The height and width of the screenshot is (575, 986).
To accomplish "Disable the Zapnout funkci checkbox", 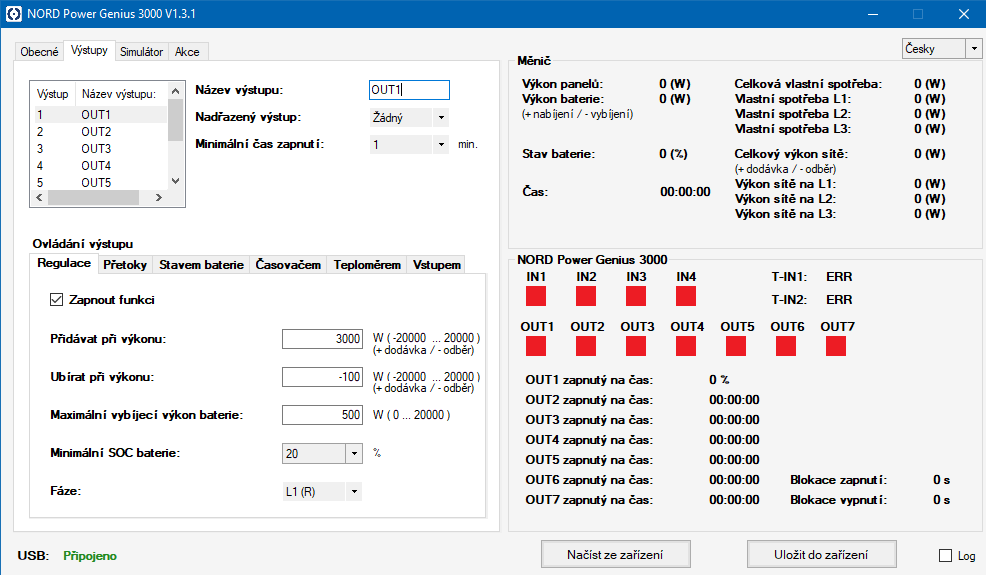I will point(57,300).
